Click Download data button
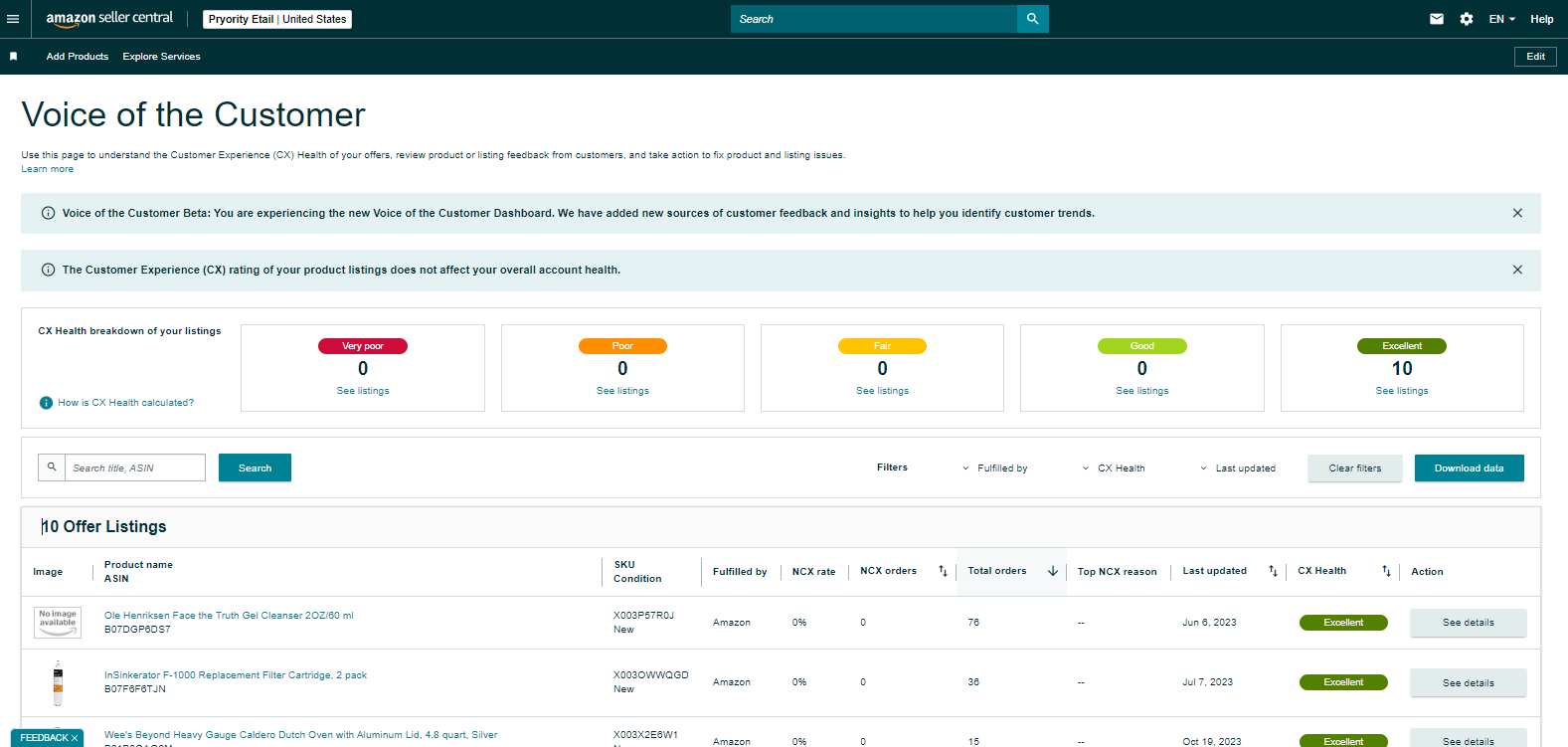Screen dimensions: 1568x747 [x=1469, y=468]
